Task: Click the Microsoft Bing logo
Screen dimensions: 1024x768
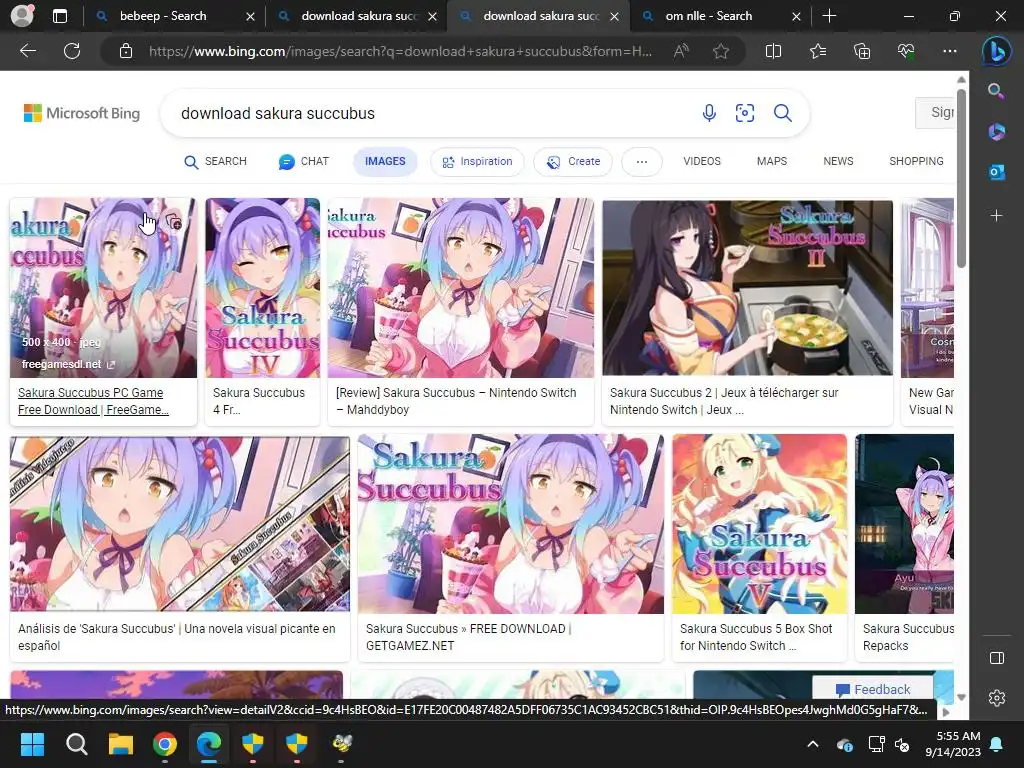Action: click(82, 113)
